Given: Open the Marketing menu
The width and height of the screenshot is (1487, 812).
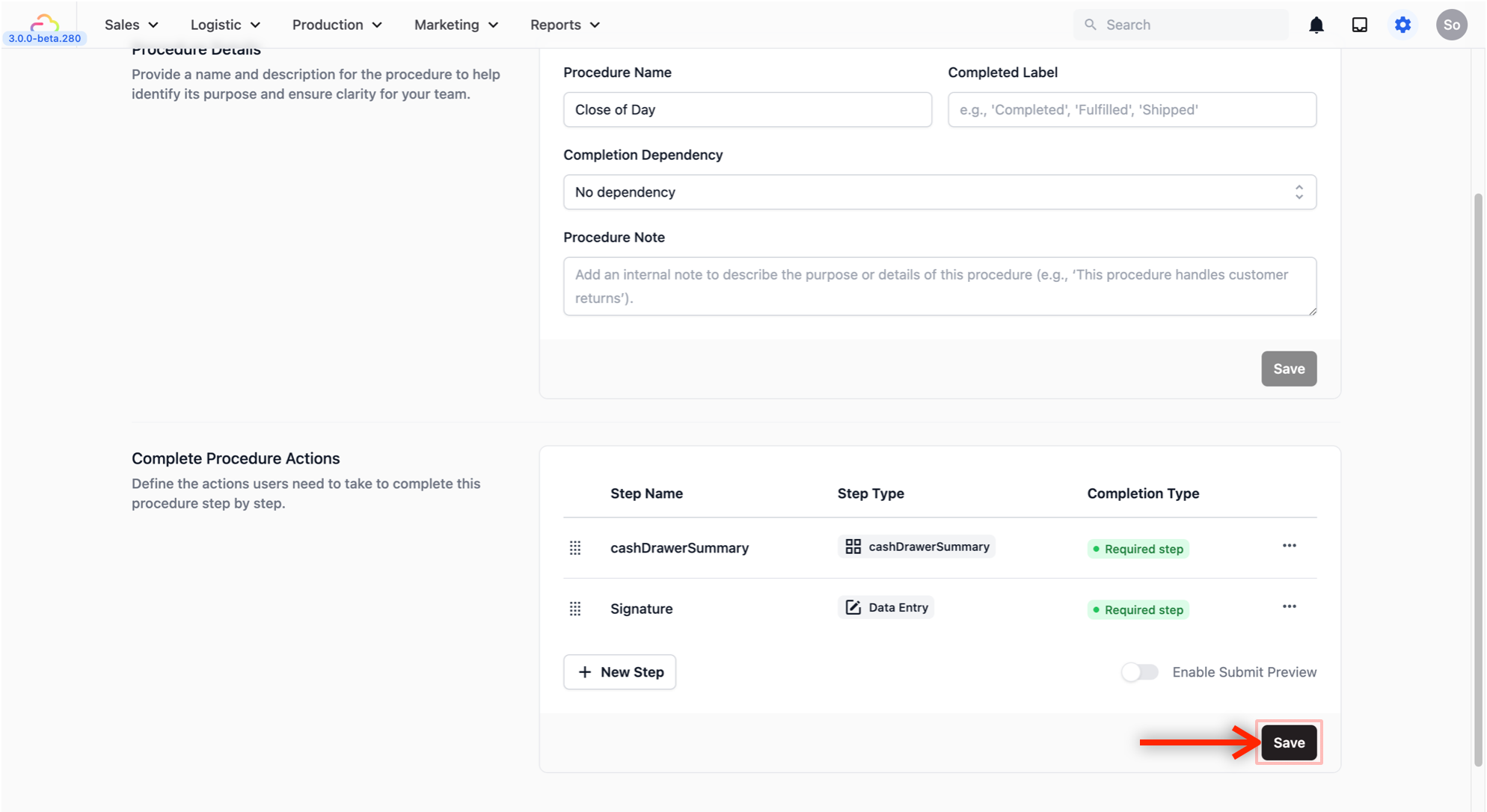Looking at the screenshot, I should pos(456,25).
